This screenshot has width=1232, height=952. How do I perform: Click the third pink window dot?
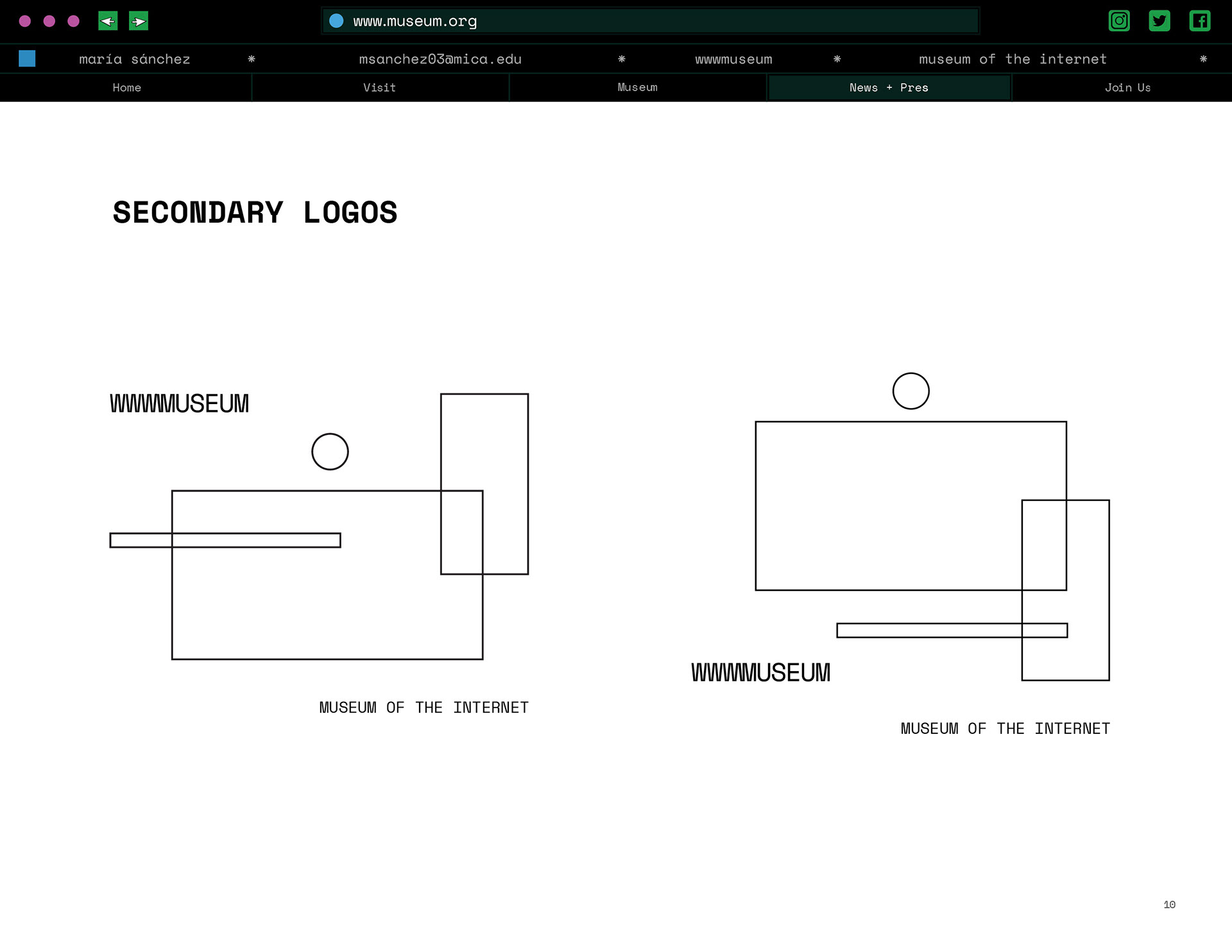point(74,21)
